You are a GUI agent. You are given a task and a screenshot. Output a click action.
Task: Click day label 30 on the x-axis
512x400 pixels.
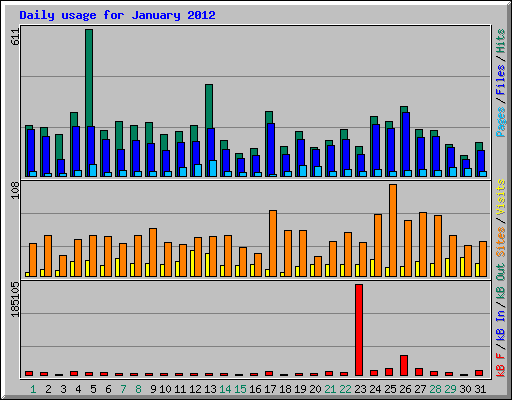tap(465, 389)
